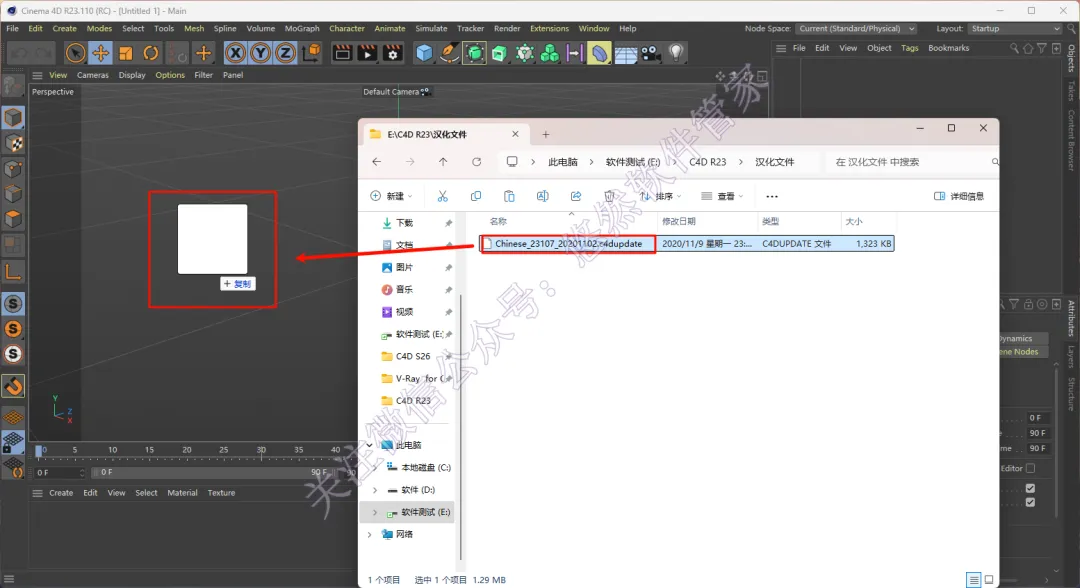The width and height of the screenshot is (1080, 588).
Task: Select the Spline Pen tool icon
Action: tap(449, 53)
